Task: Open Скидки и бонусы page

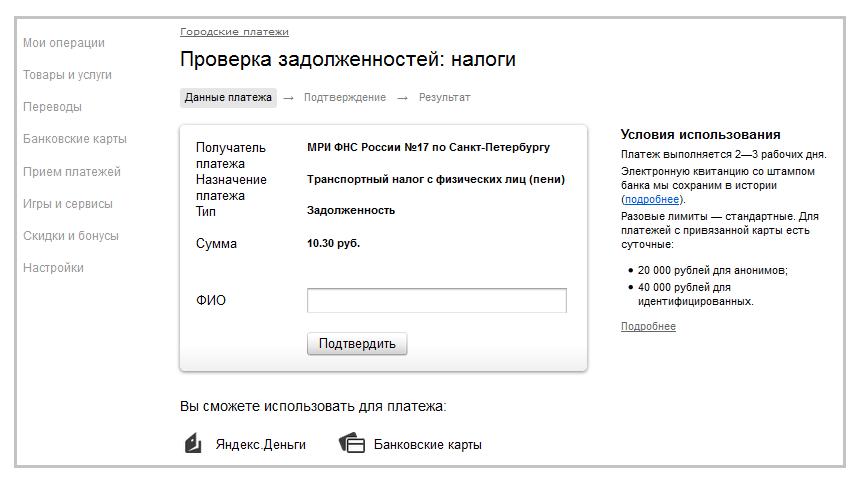Action: point(71,236)
